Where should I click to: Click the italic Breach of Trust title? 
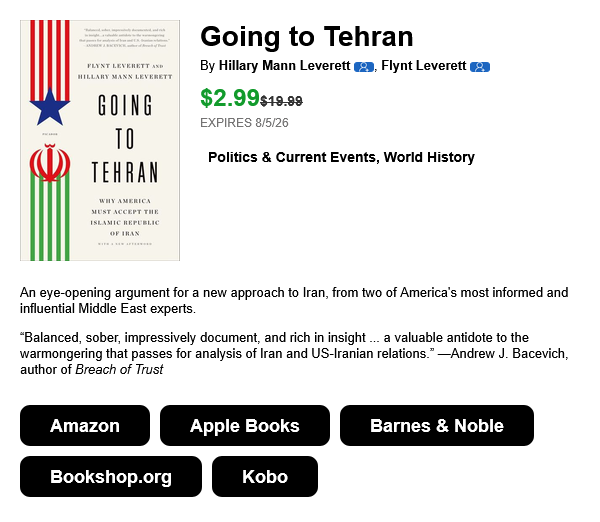[x=119, y=369]
